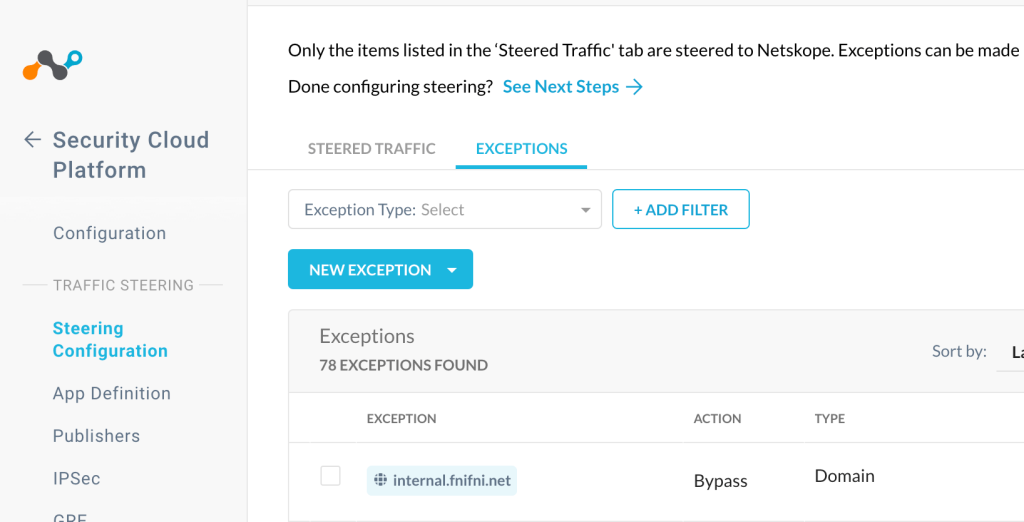Click the arrow icon after See Next Steps
The width and height of the screenshot is (1024, 522).
coord(634,87)
